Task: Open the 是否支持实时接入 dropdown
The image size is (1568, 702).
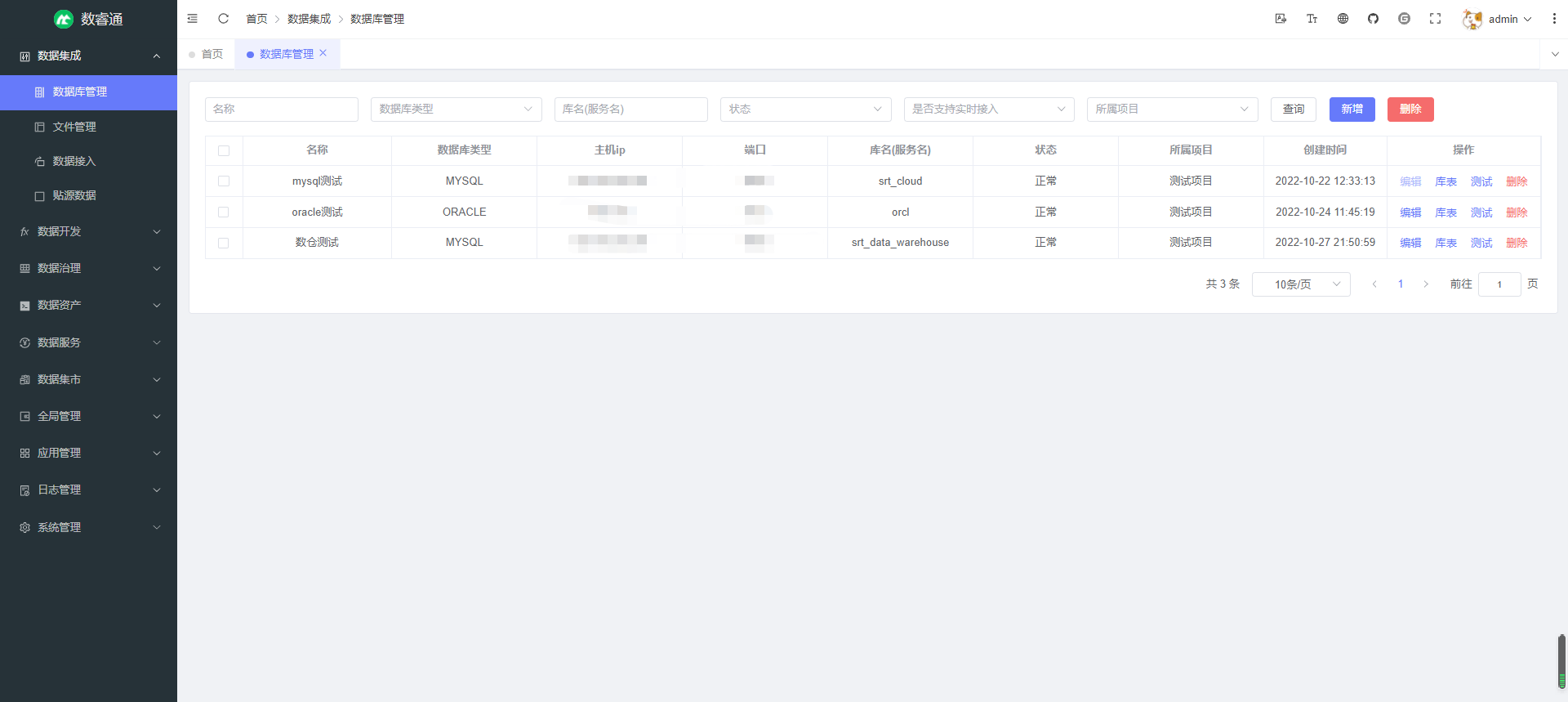Action: point(989,109)
